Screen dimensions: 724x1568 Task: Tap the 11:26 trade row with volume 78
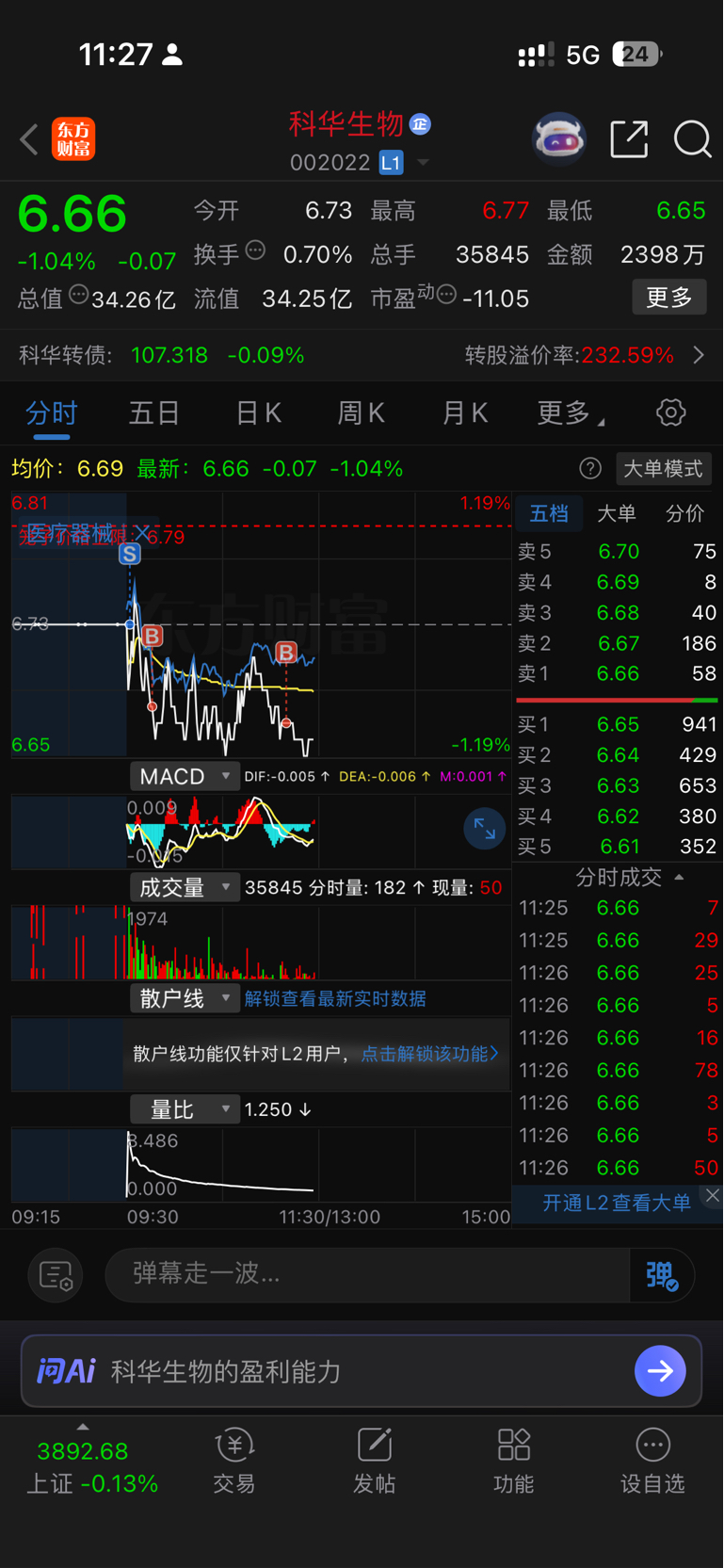click(x=618, y=1070)
